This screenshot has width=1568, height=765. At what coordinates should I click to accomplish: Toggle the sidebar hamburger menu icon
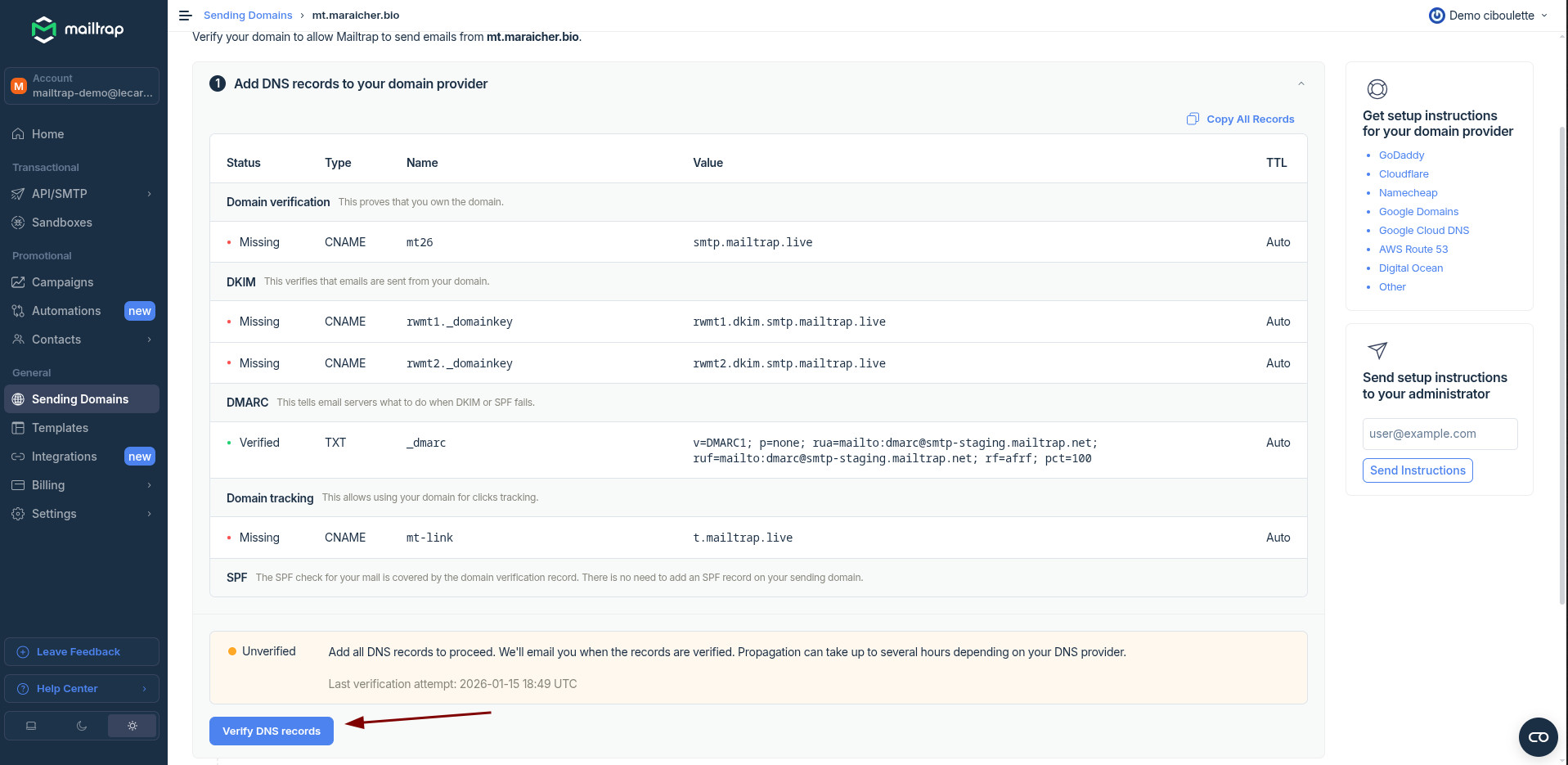(186, 16)
